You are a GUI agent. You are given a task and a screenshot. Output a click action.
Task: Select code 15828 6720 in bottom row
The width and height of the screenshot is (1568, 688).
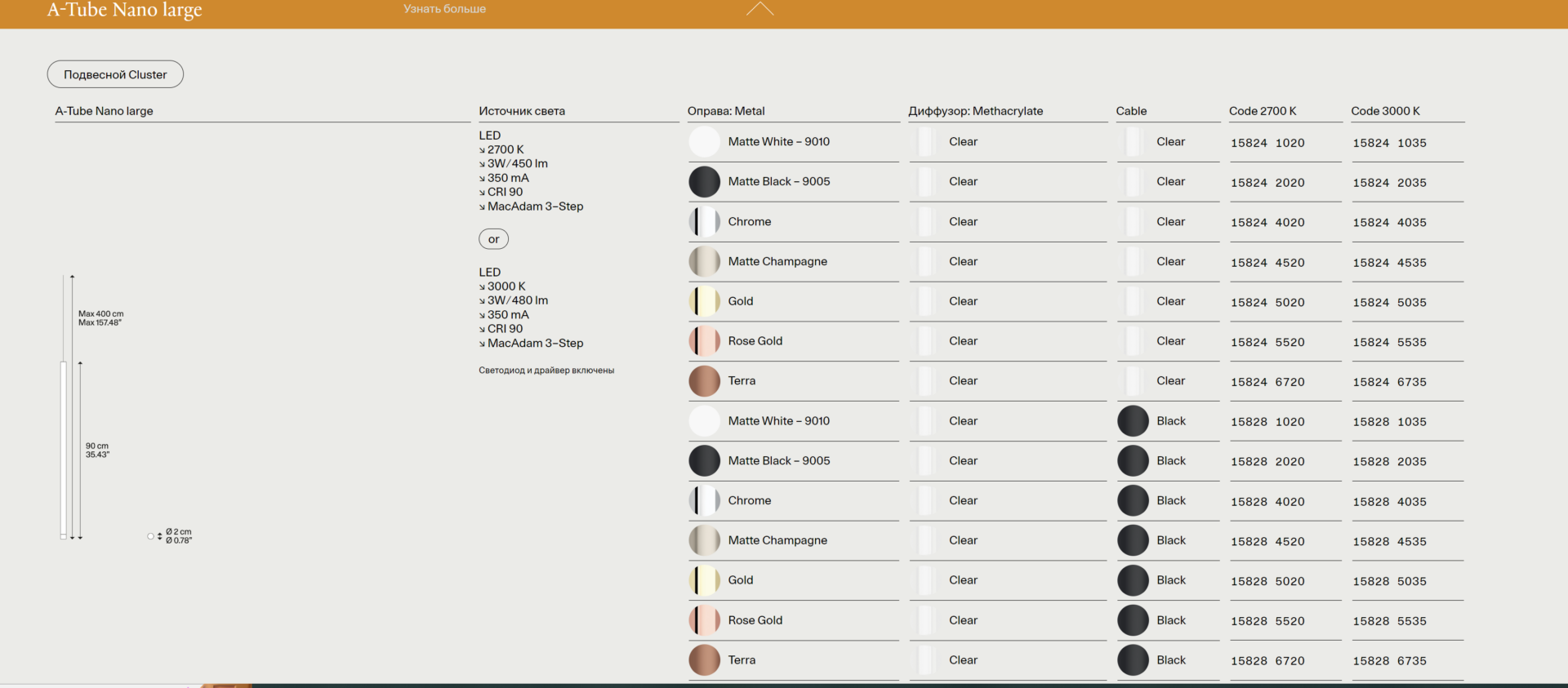1267,661
